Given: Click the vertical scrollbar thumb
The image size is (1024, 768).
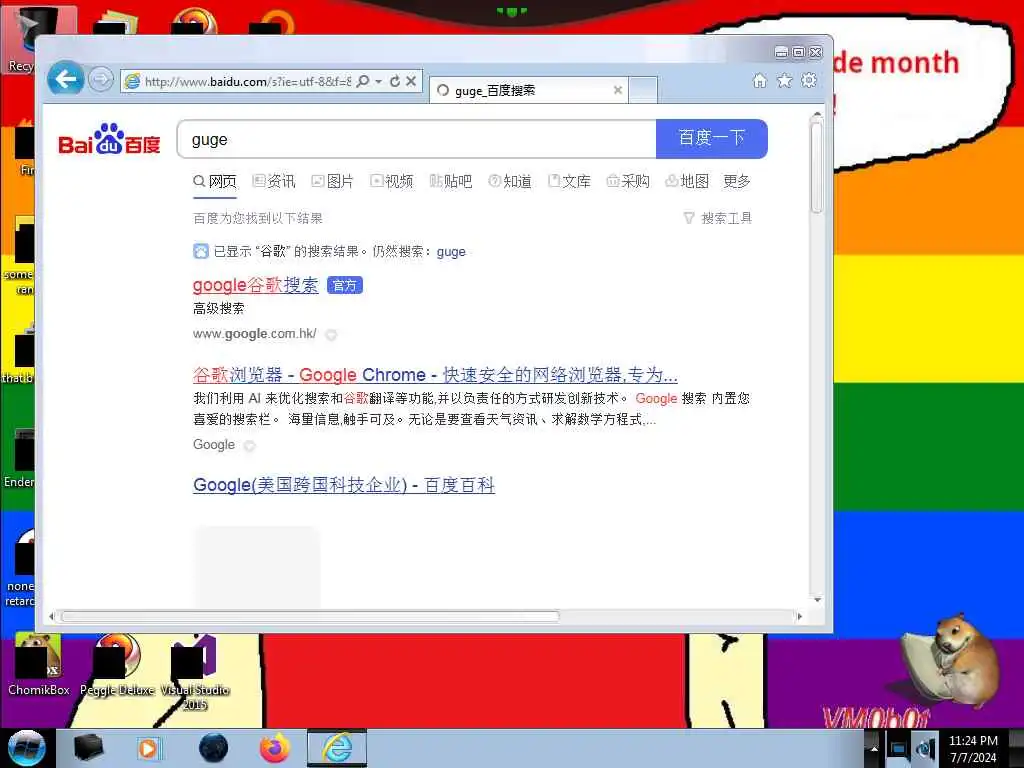Looking at the screenshot, I should (x=816, y=167).
